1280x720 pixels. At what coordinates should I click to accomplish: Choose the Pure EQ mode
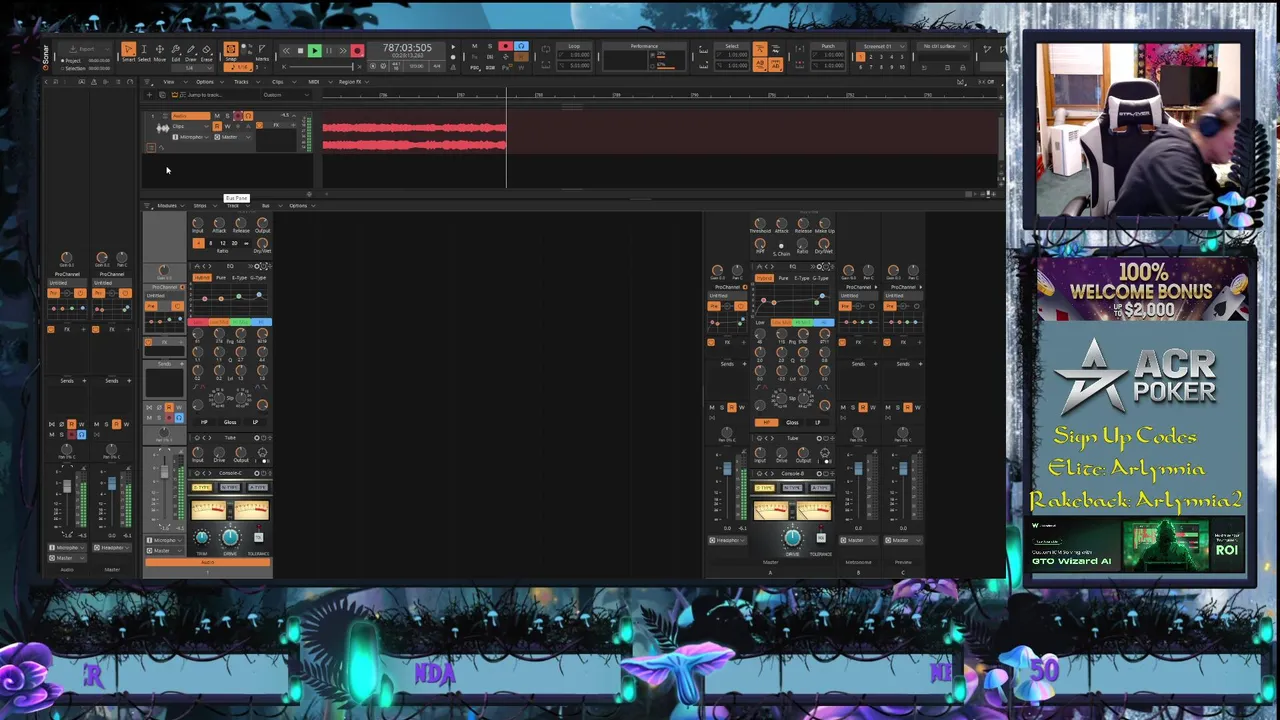tap(221, 278)
